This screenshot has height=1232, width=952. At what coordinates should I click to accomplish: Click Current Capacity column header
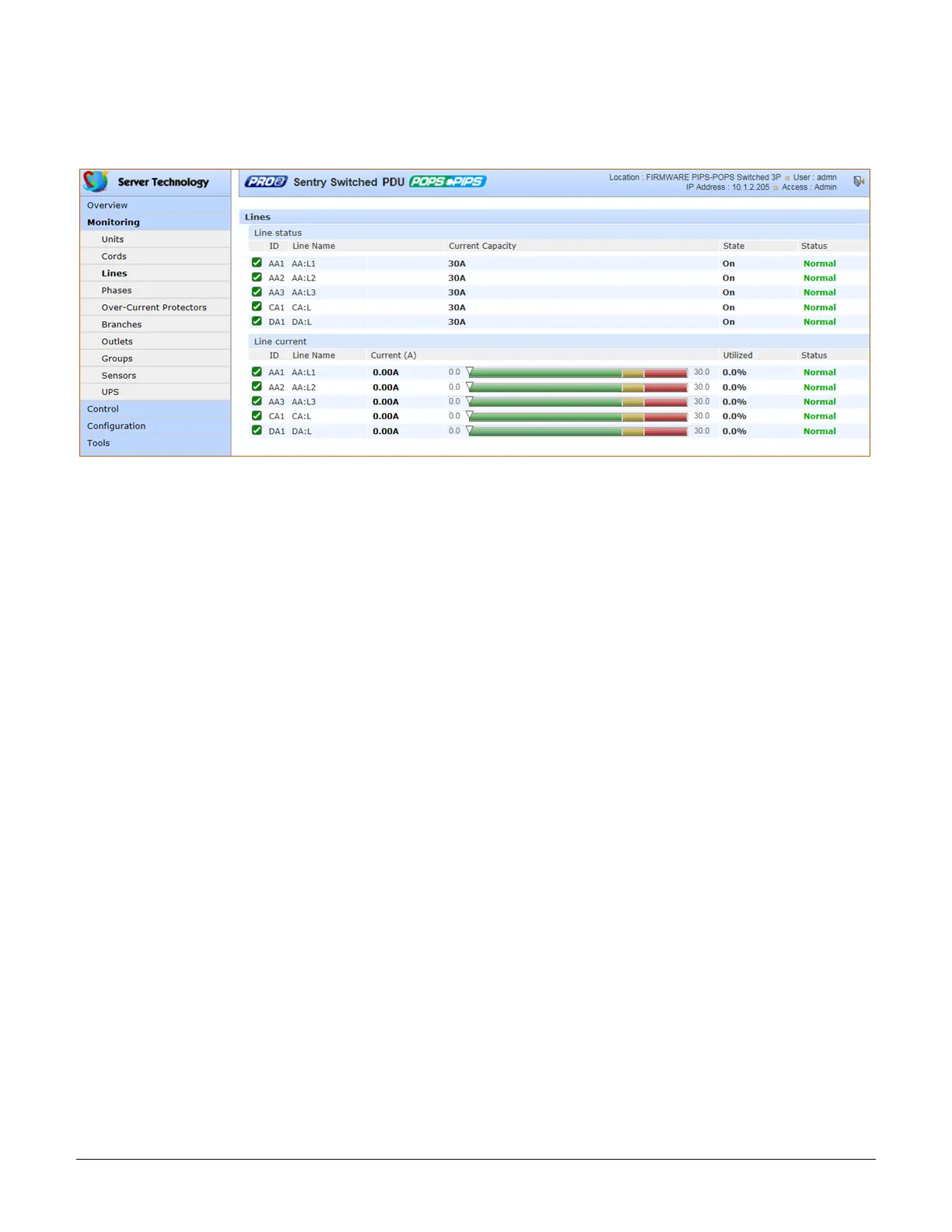tap(482, 246)
